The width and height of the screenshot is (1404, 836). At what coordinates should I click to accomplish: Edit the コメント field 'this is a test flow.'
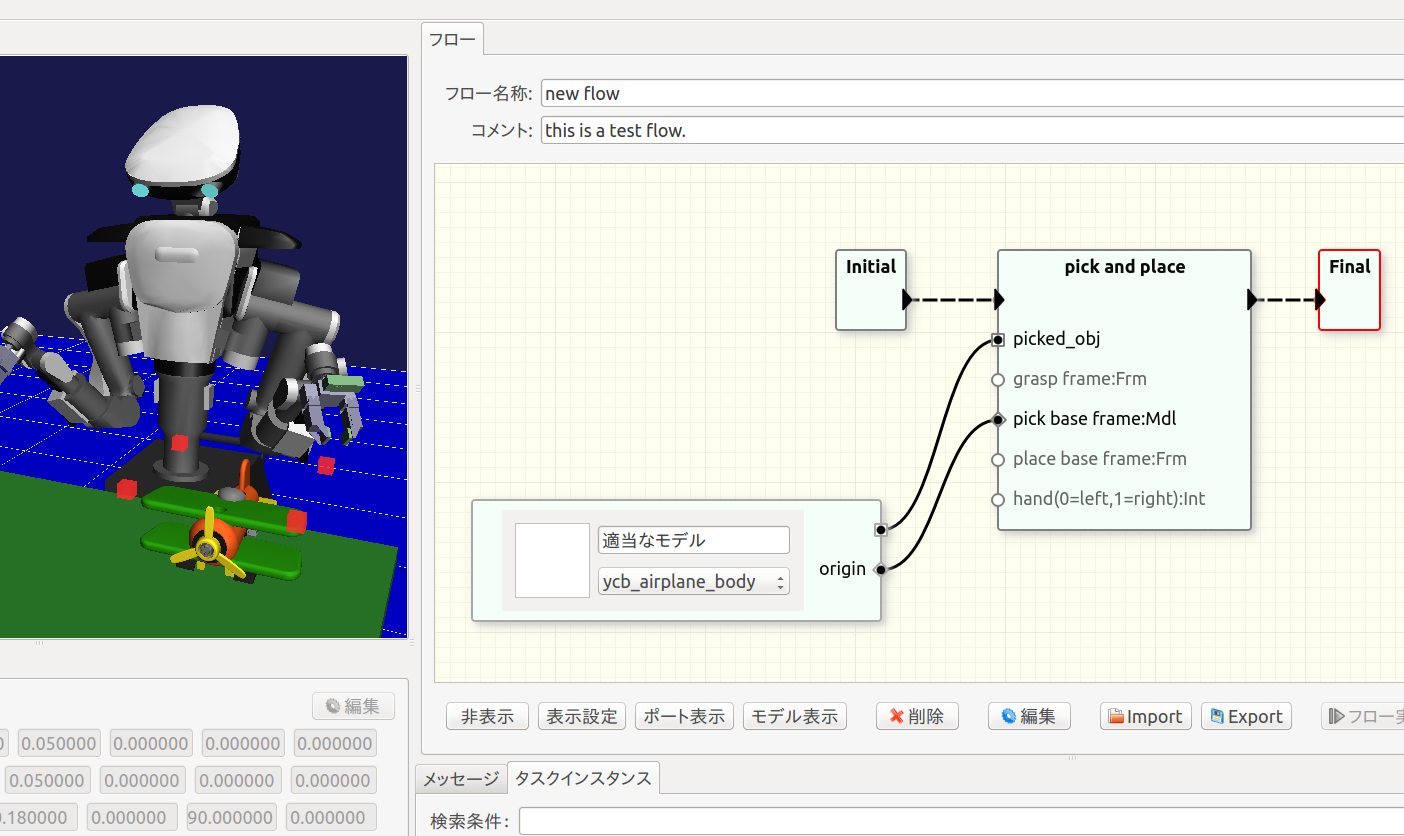click(972, 130)
